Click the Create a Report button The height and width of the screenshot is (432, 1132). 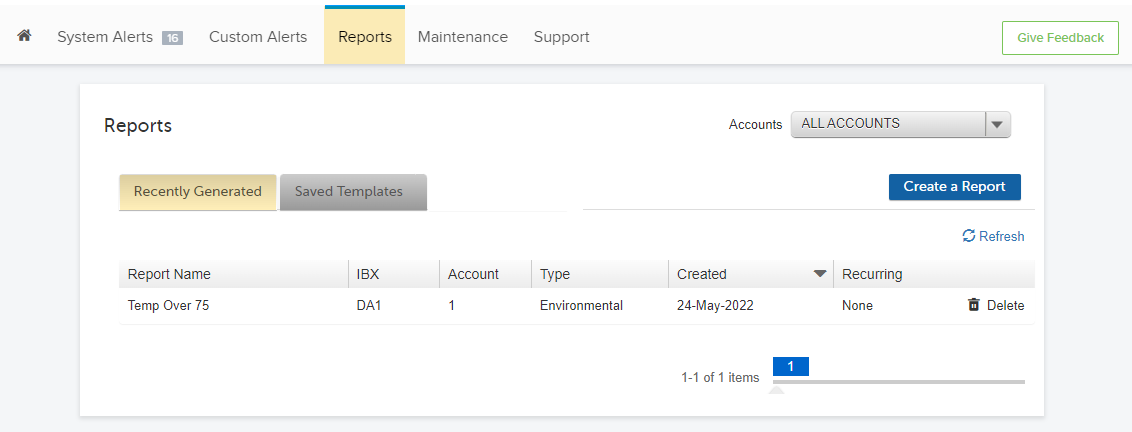[954, 186]
